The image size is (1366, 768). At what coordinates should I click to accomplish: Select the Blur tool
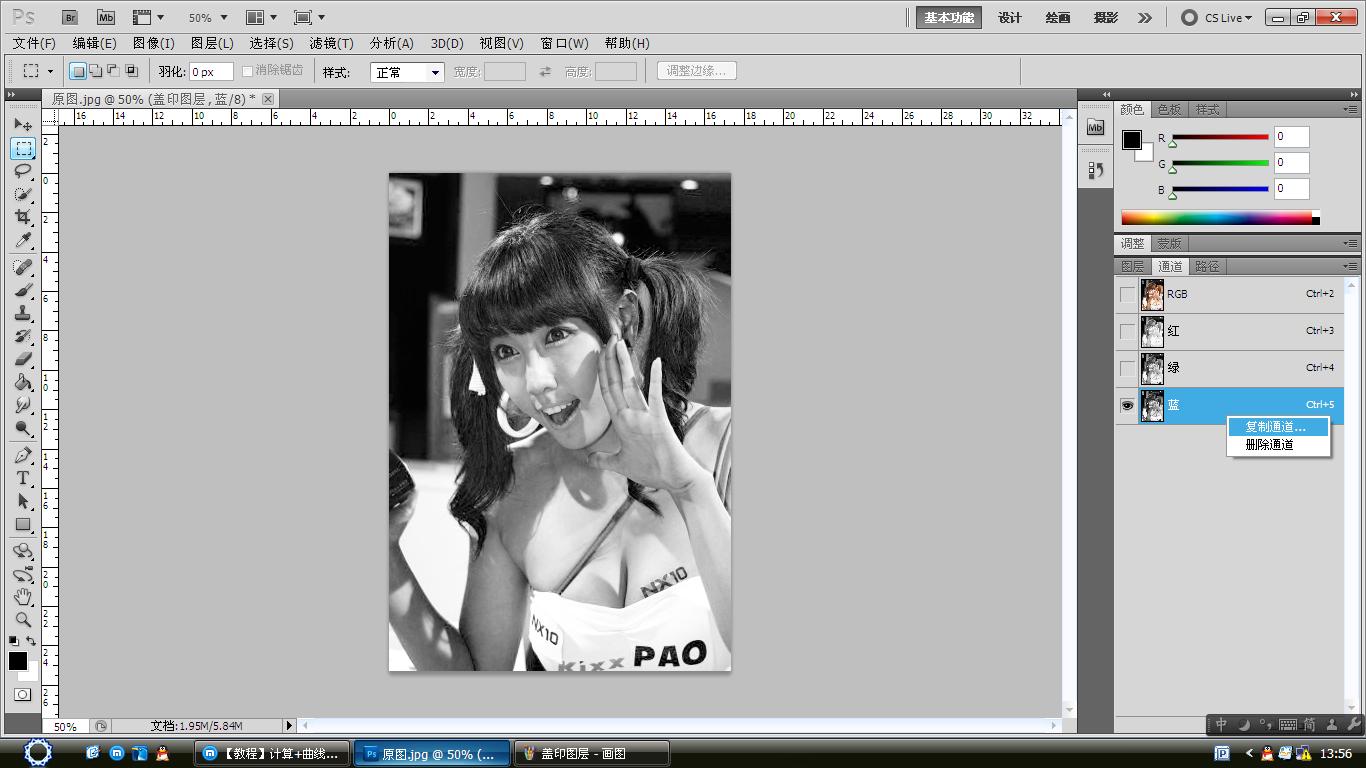23,405
